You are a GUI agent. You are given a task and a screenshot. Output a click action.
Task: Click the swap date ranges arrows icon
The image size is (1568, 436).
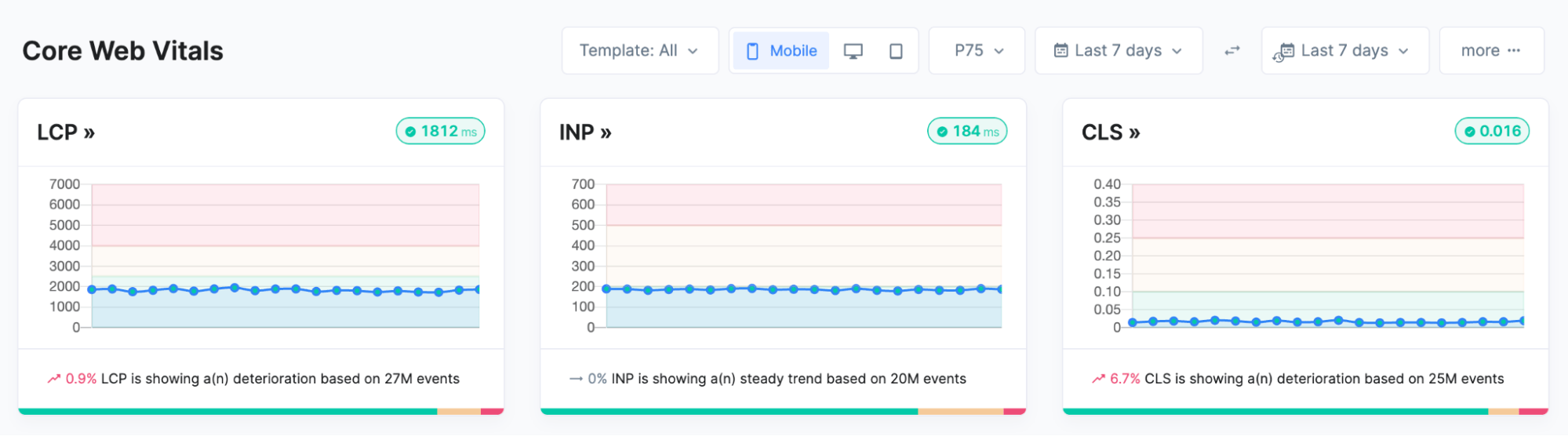point(1232,51)
